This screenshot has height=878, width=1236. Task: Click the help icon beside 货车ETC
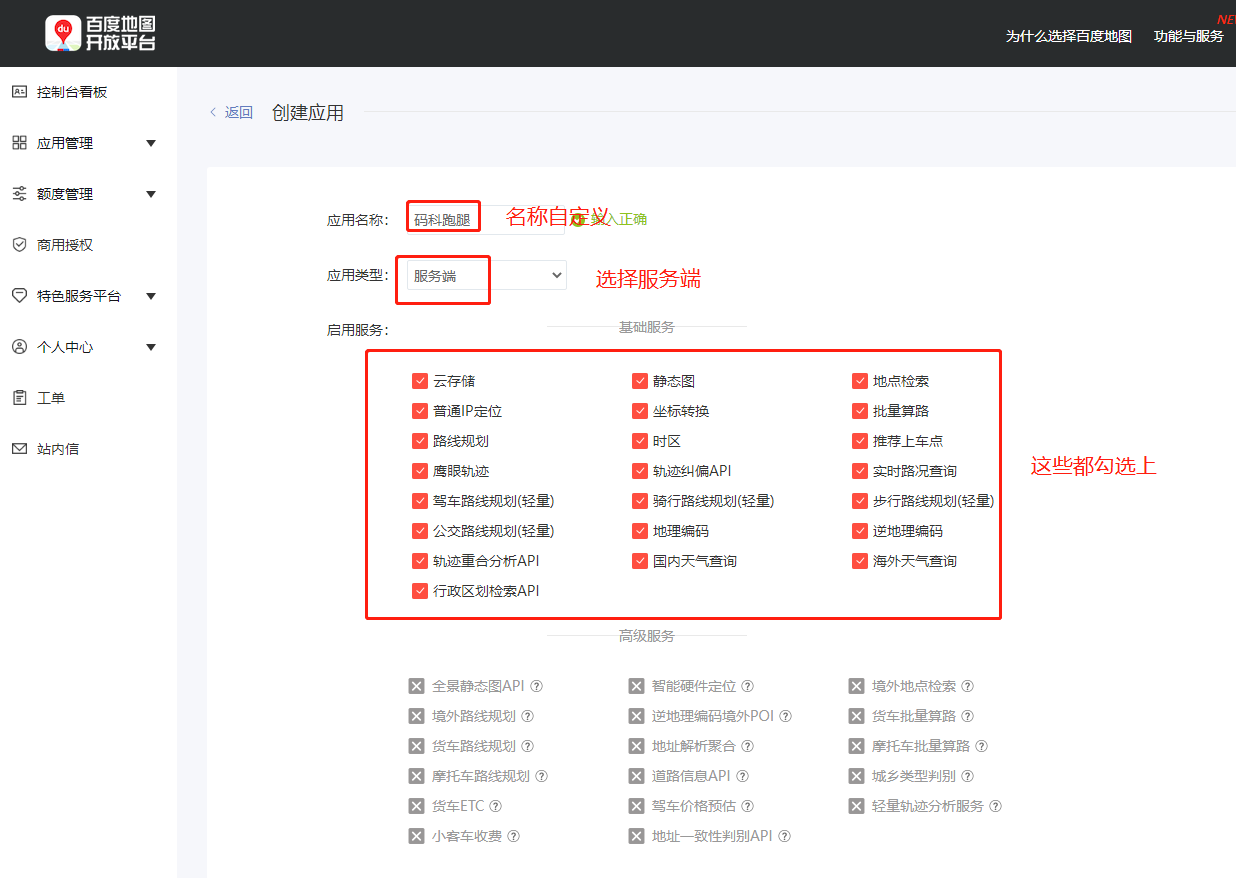tap(496, 806)
